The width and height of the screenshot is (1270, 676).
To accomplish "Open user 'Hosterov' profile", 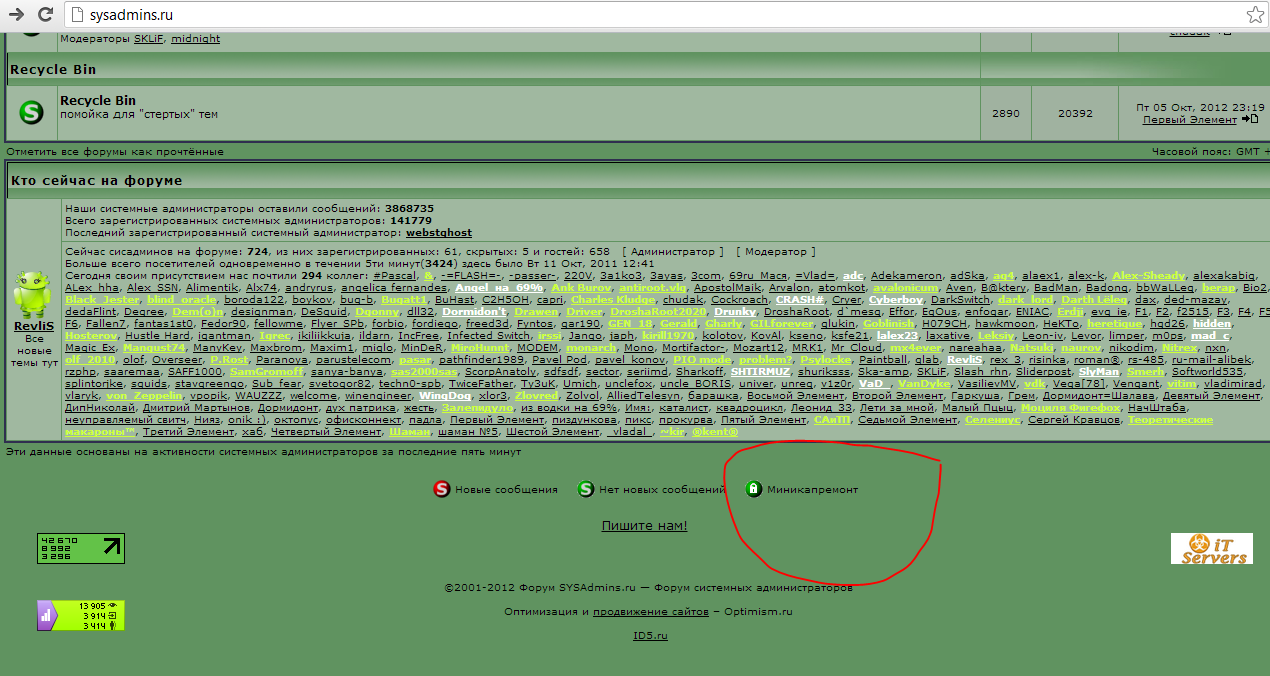I will (x=91, y=335).
